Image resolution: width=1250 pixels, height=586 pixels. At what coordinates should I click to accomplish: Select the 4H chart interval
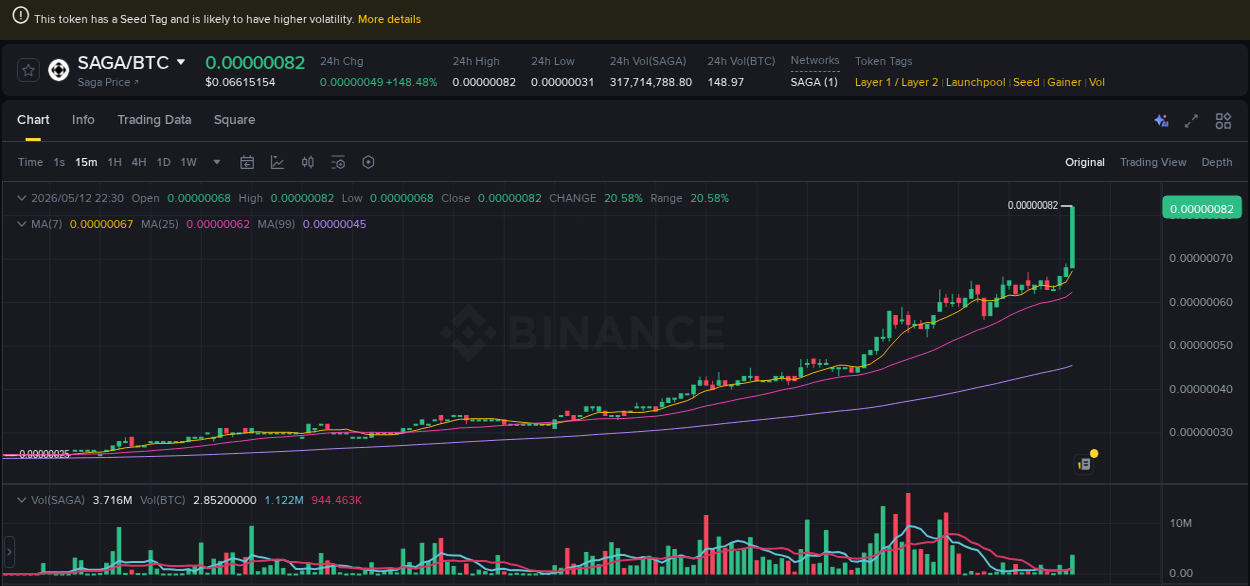tap(139, 162)
